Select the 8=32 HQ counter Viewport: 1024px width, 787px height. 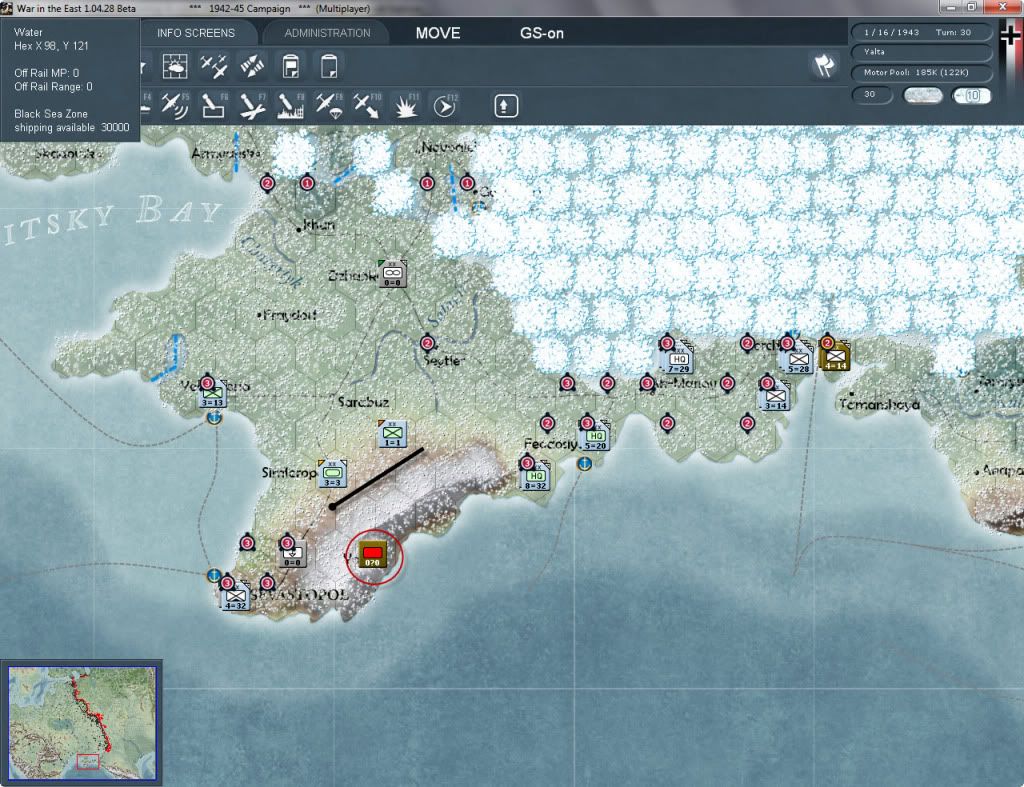click(536, 476)
